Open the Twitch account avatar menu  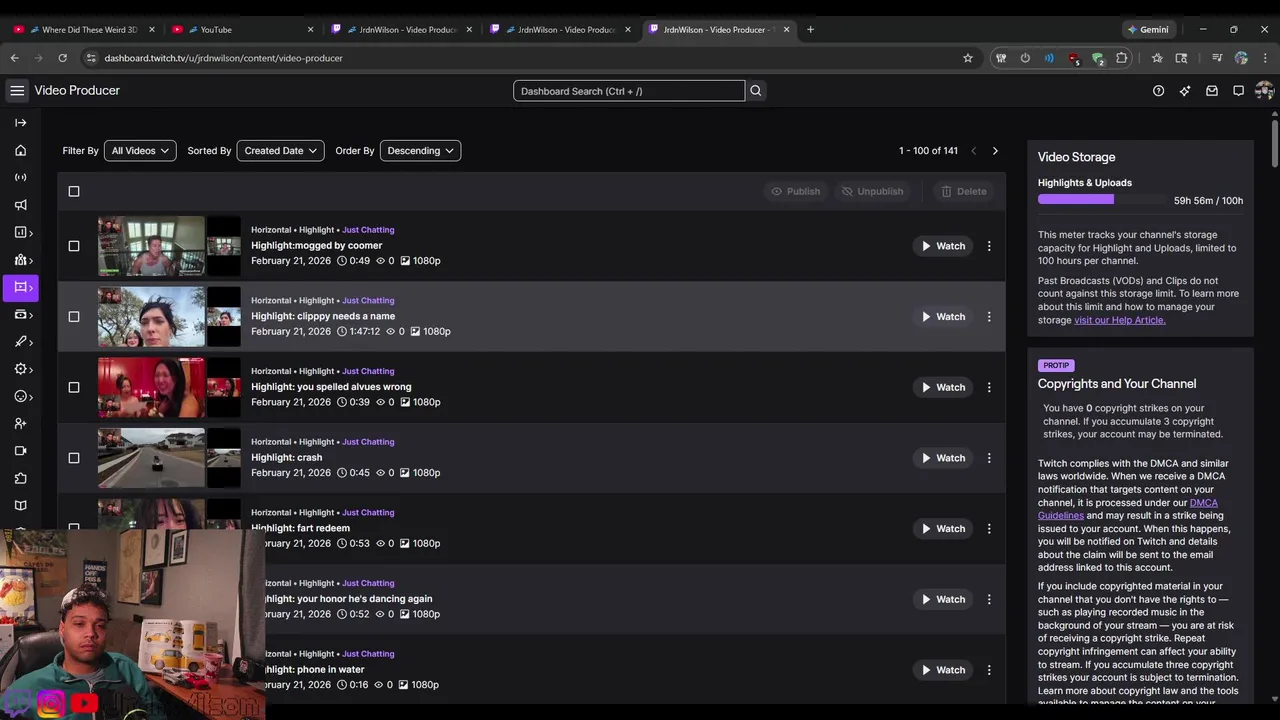1264,91
